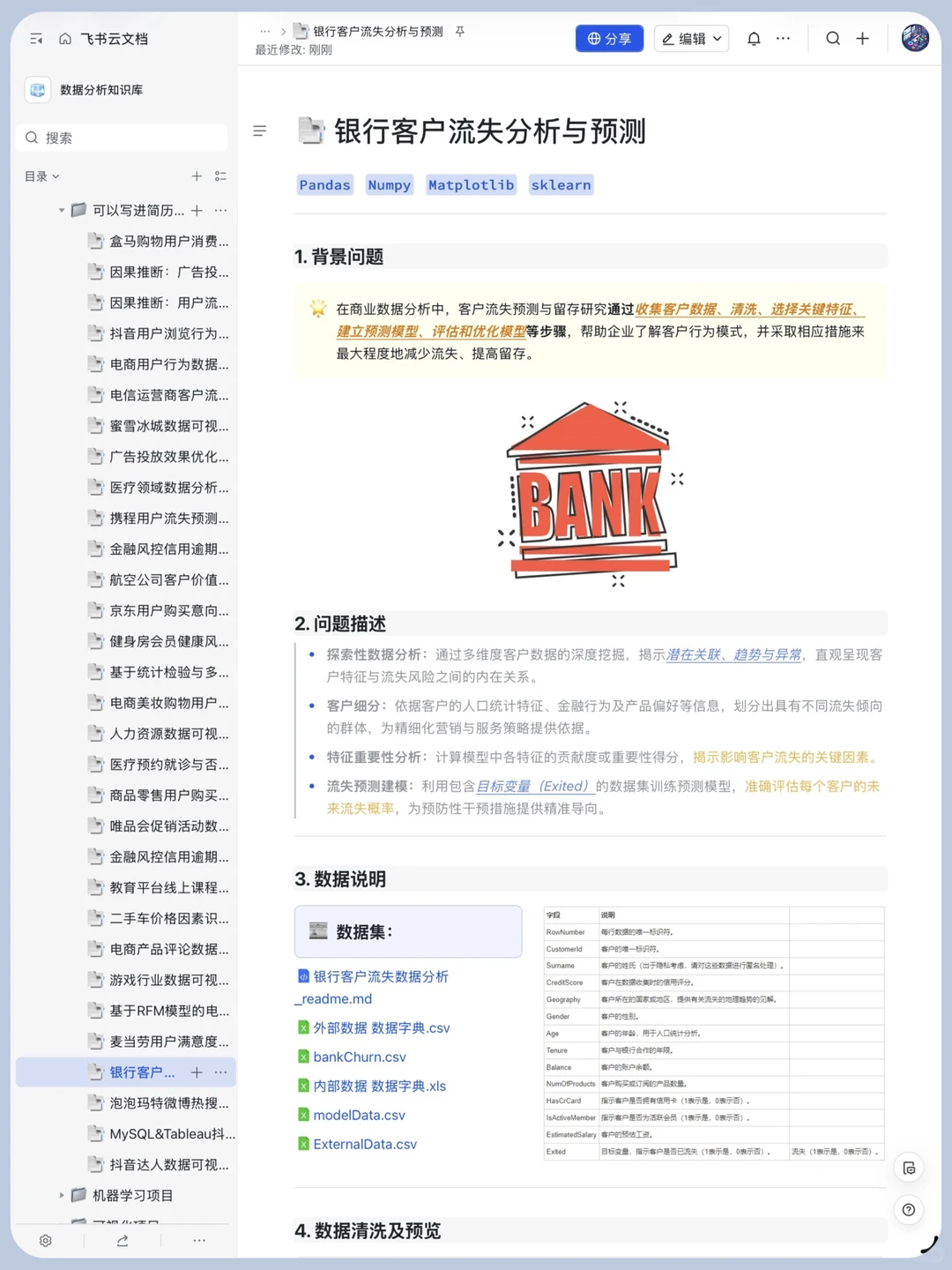Open bankChurn.csv file
Screen dimensions: 952x1270
pos(352,1057)
